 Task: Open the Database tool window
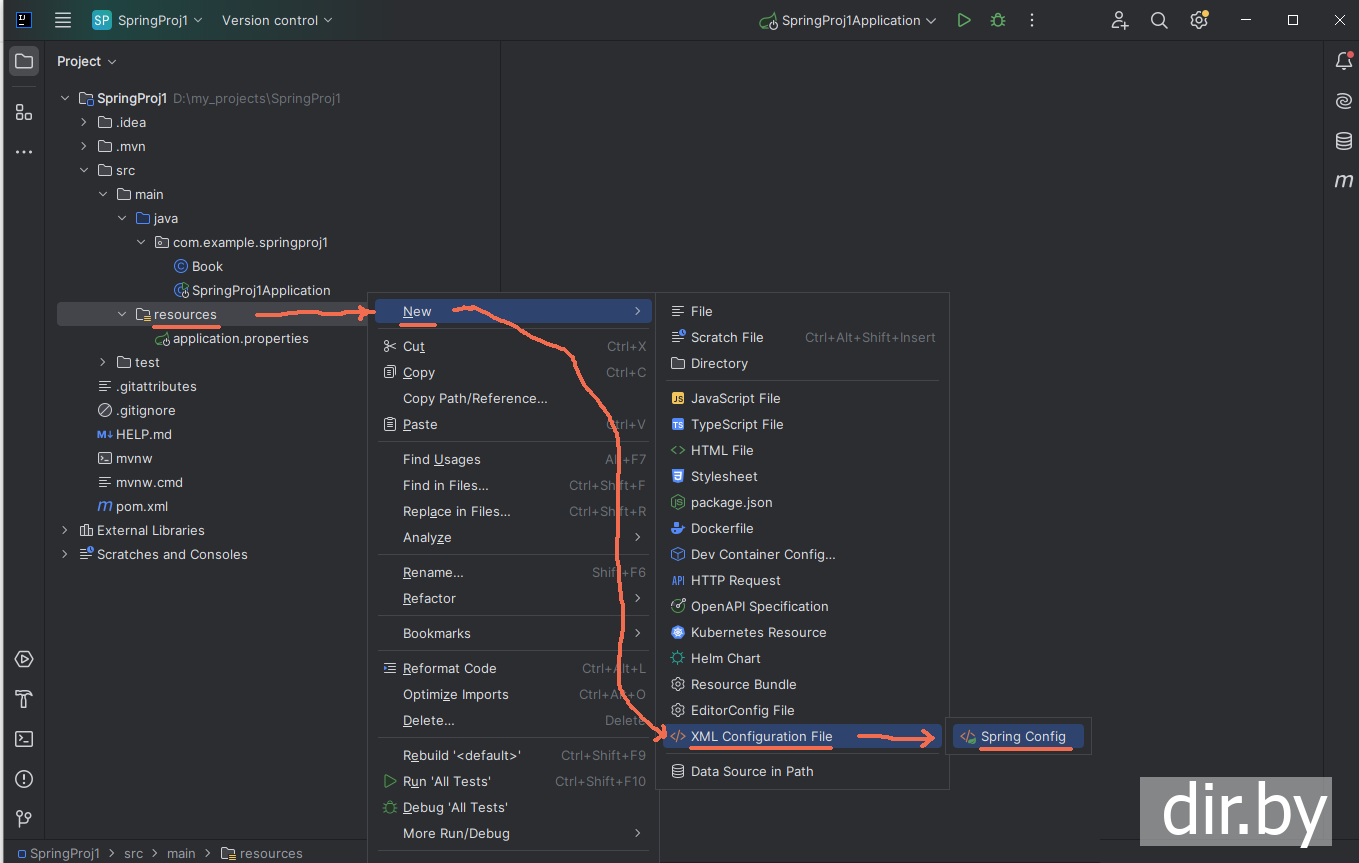[1343, 141]
